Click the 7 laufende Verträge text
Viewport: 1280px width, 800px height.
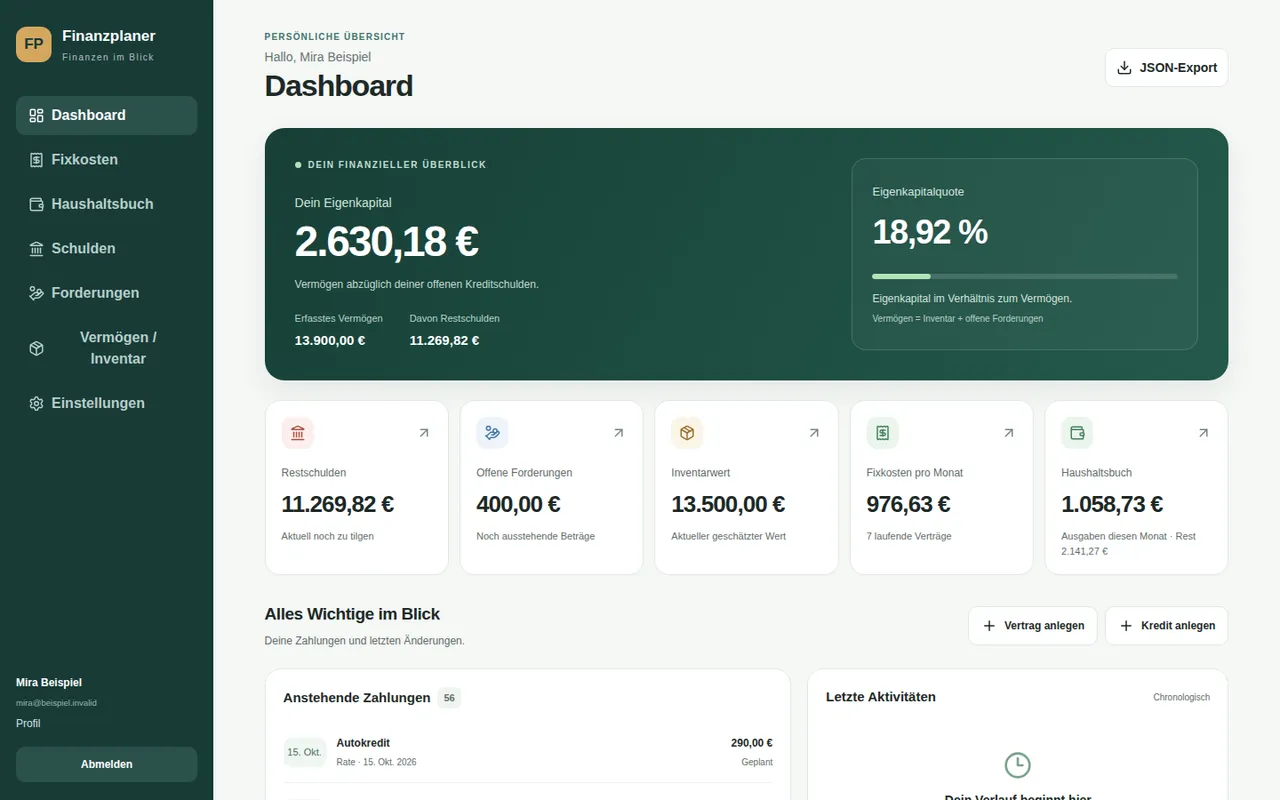pos(909,536)
